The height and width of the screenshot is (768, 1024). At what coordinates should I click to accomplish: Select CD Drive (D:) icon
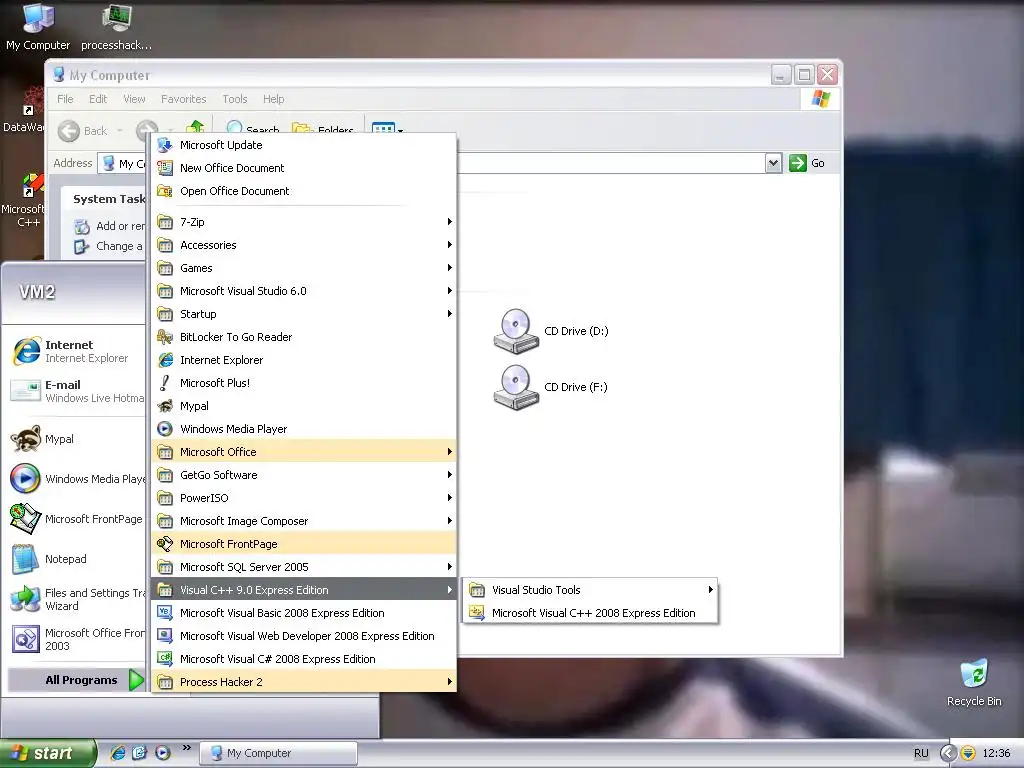pyautogui.click(x=551, y=331)
